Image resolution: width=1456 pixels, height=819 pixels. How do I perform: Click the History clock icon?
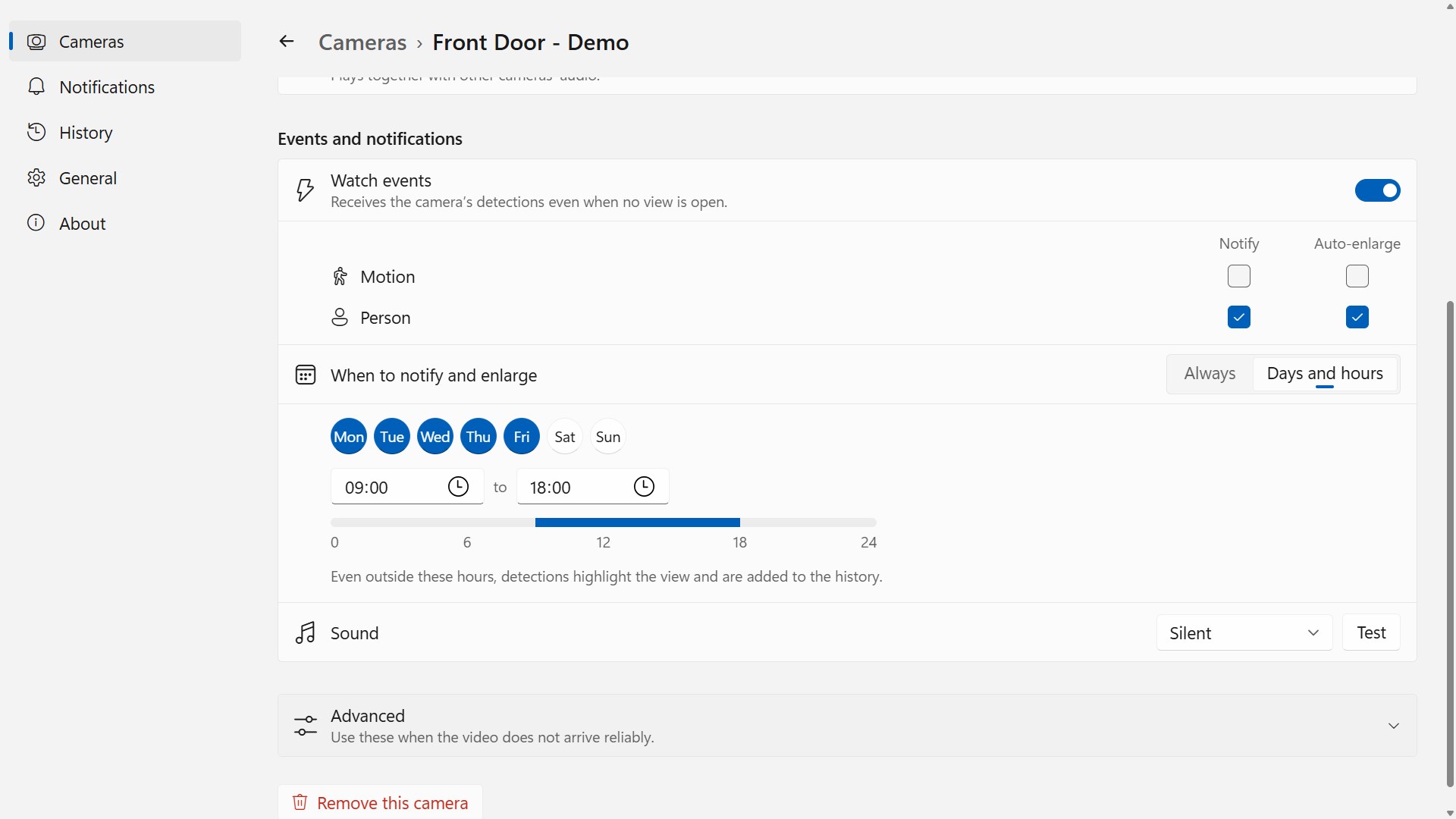pyautogui.click(x=36, y=133)
